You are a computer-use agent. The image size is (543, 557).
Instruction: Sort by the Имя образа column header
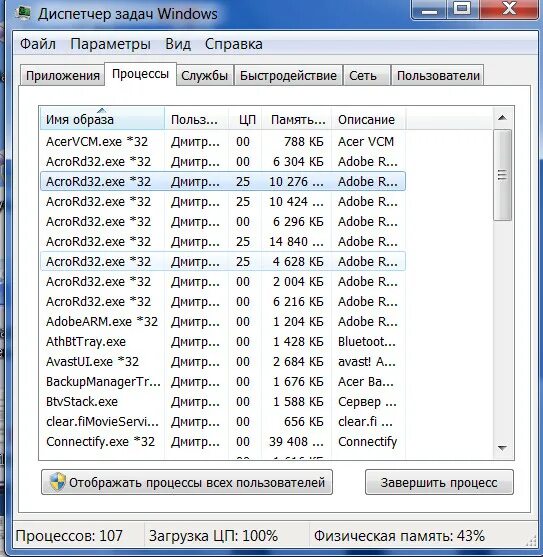[102, 119]
